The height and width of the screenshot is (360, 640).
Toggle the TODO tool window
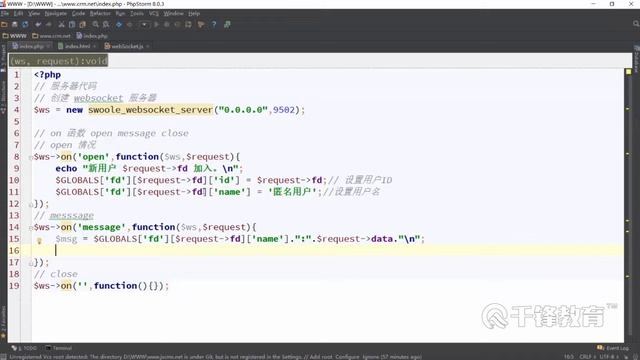coord(24,348)
